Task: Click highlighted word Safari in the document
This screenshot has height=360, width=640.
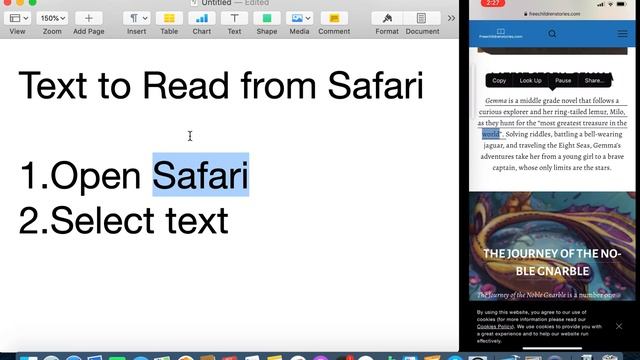Action: pyautogui.click(x=200, y=175)
